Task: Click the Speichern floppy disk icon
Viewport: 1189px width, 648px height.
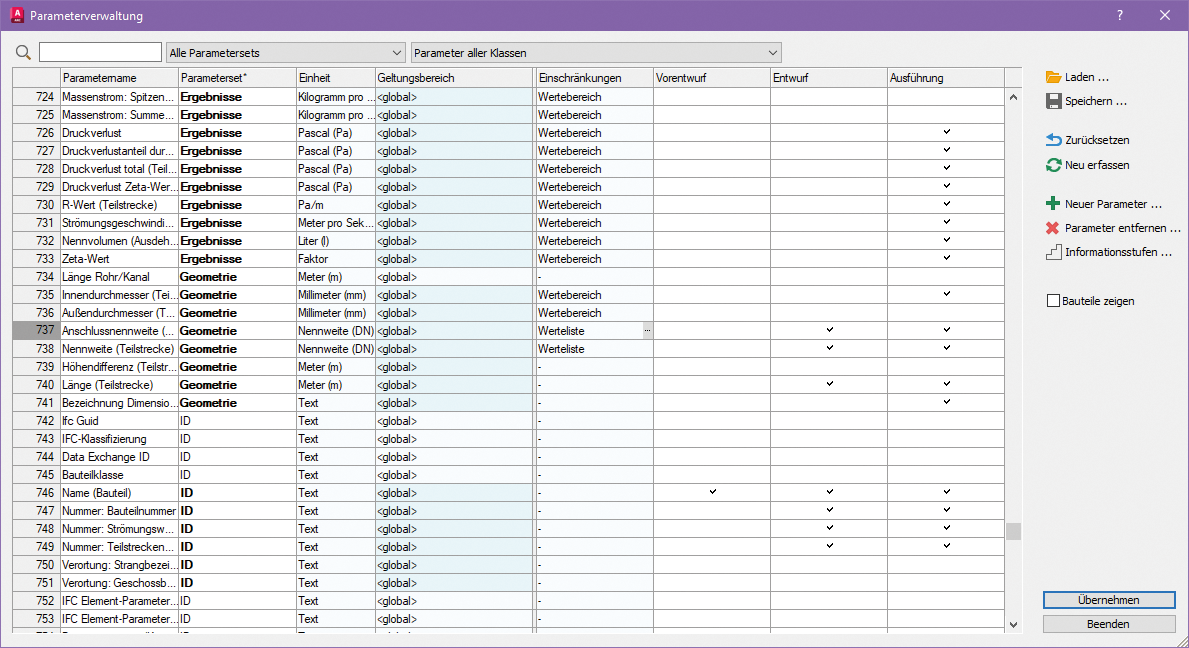Action: (x=1053, y=101)
